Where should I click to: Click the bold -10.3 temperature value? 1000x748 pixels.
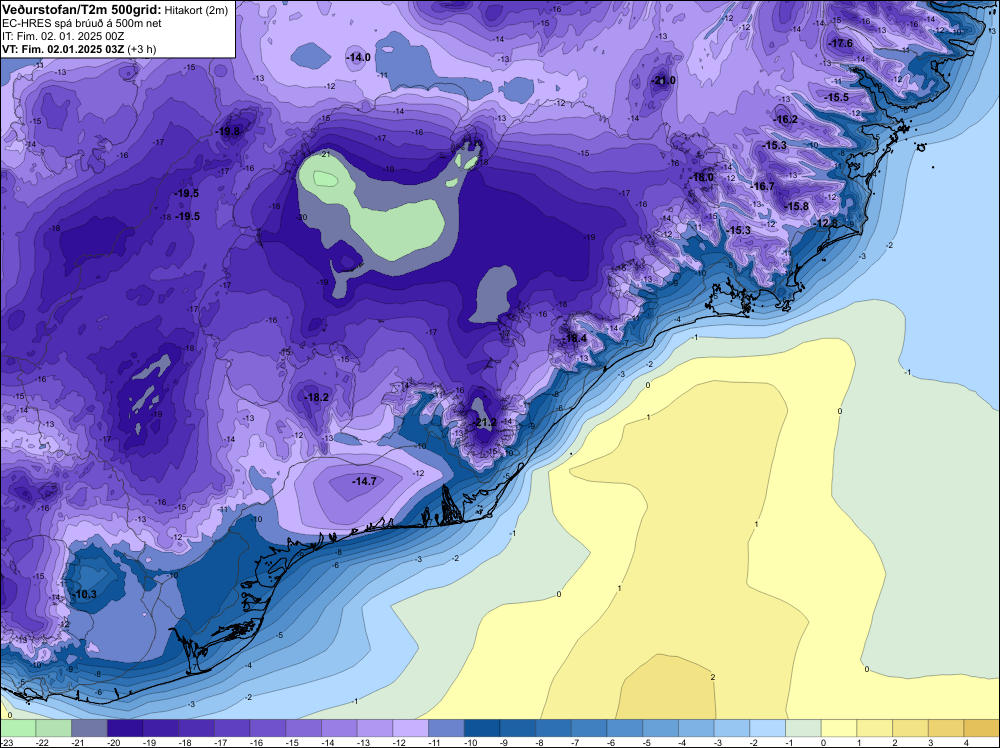point(84,594)
